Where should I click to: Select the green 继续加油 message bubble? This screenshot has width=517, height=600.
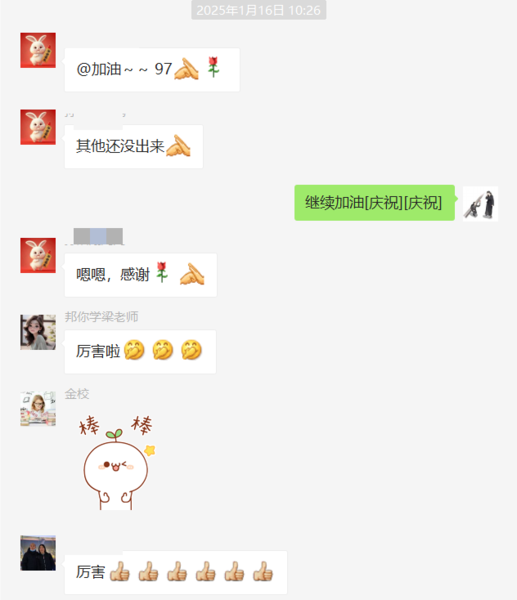click(x=375, y=203)
